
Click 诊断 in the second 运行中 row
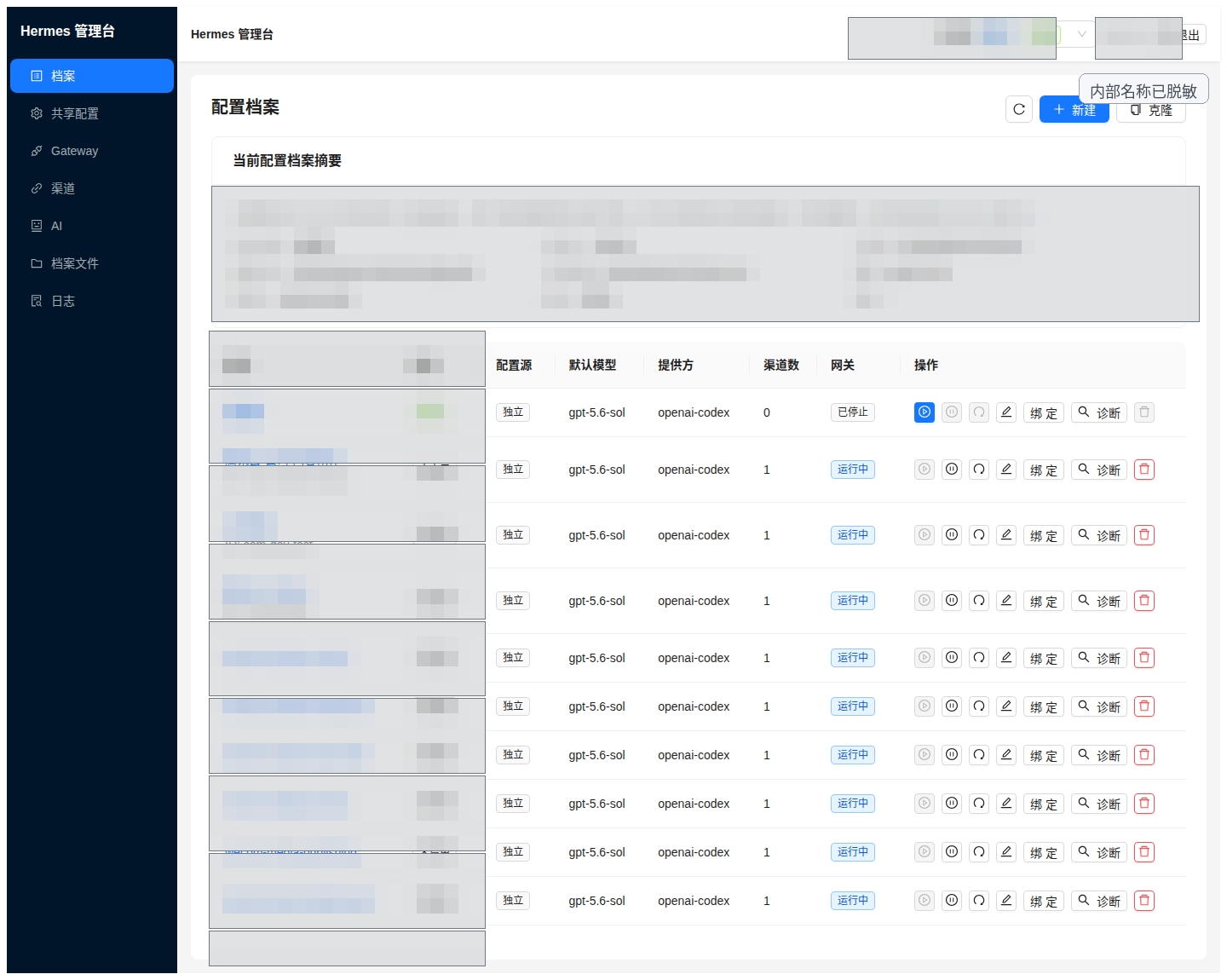(1099, 535)
